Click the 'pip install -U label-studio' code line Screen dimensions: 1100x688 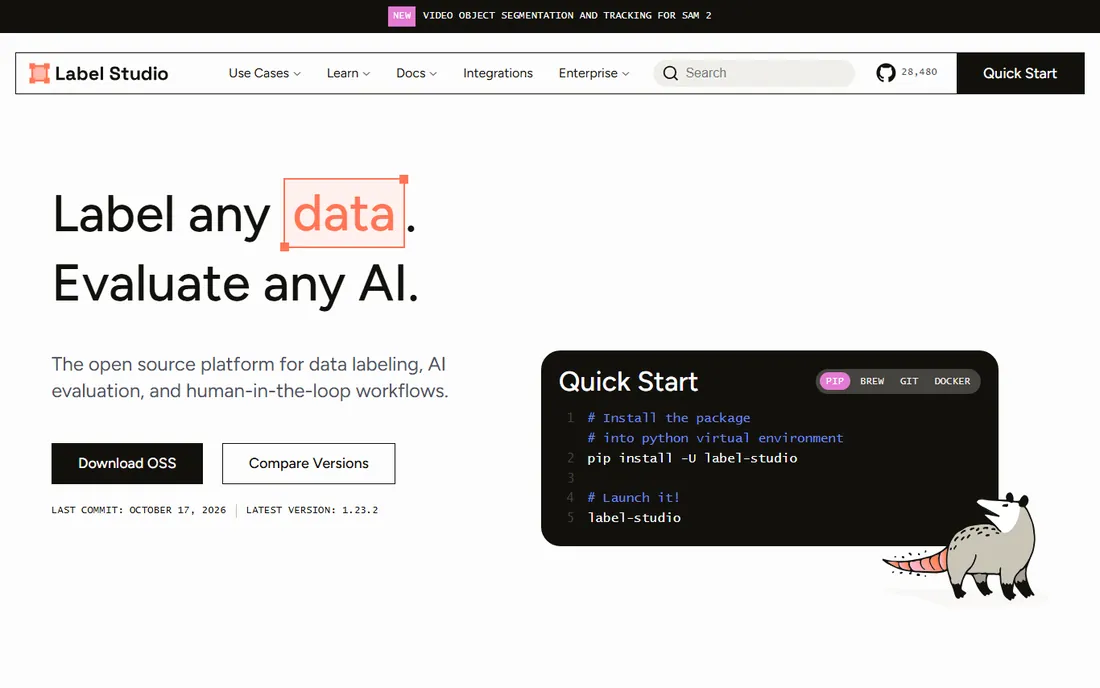(x=692, y=458)
